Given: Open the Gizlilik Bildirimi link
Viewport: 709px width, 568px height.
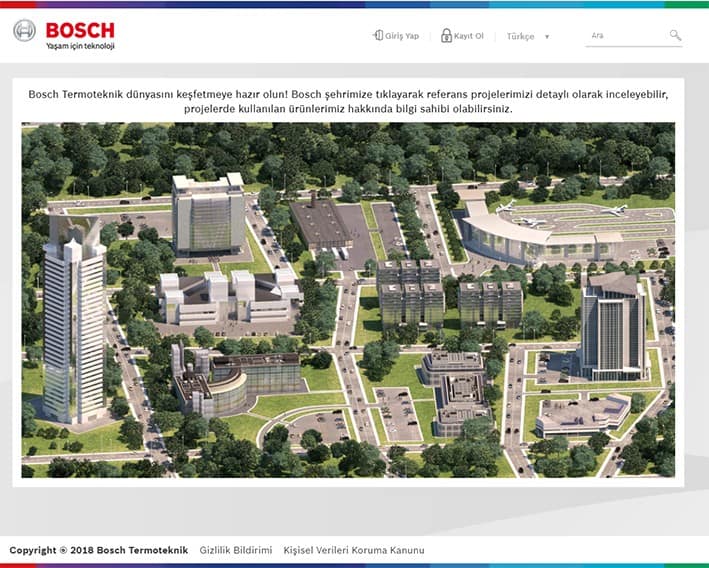Looking at the screenshot, I should 236,550.
